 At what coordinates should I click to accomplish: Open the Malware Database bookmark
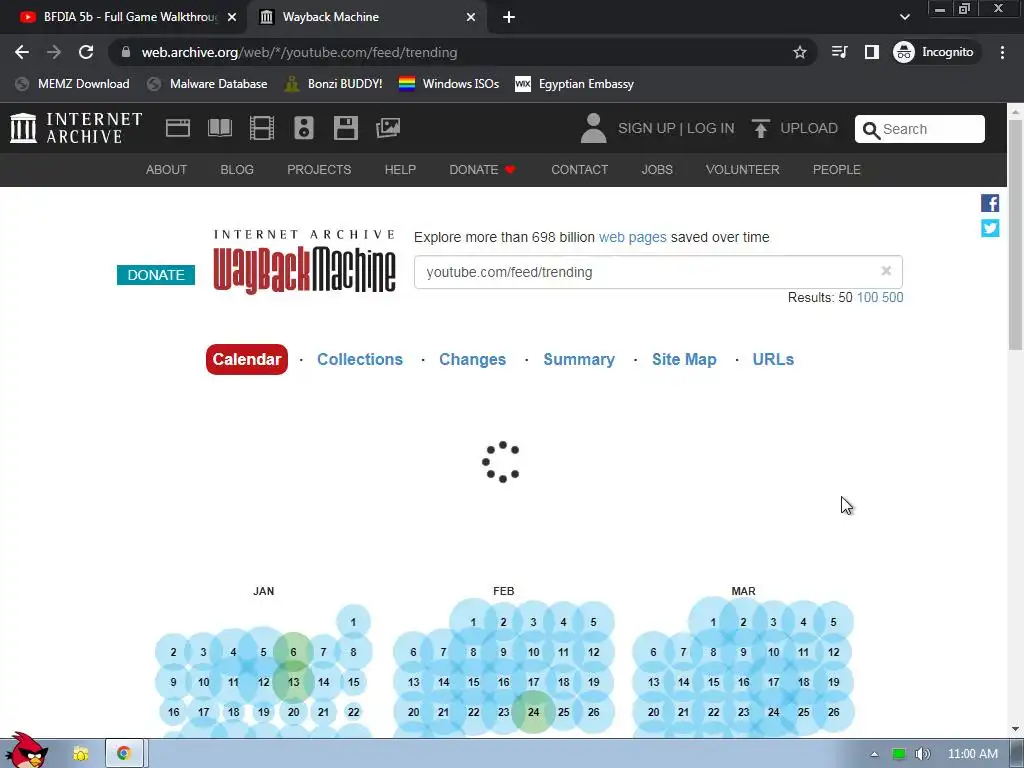(208, 84)
